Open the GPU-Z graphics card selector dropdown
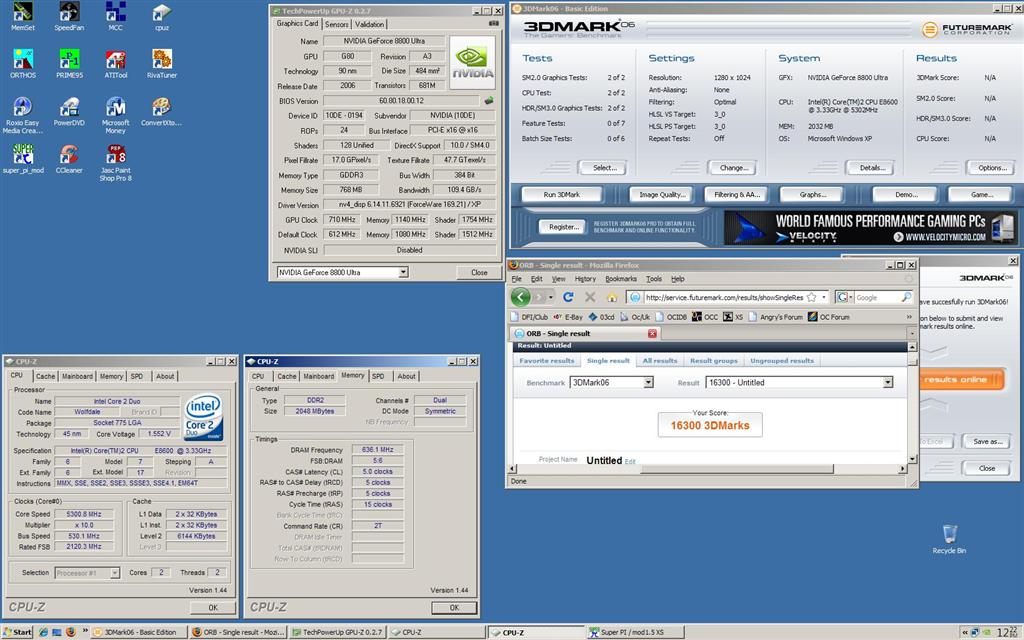This screenshot has height=640, width=1024. click(404, 272)
